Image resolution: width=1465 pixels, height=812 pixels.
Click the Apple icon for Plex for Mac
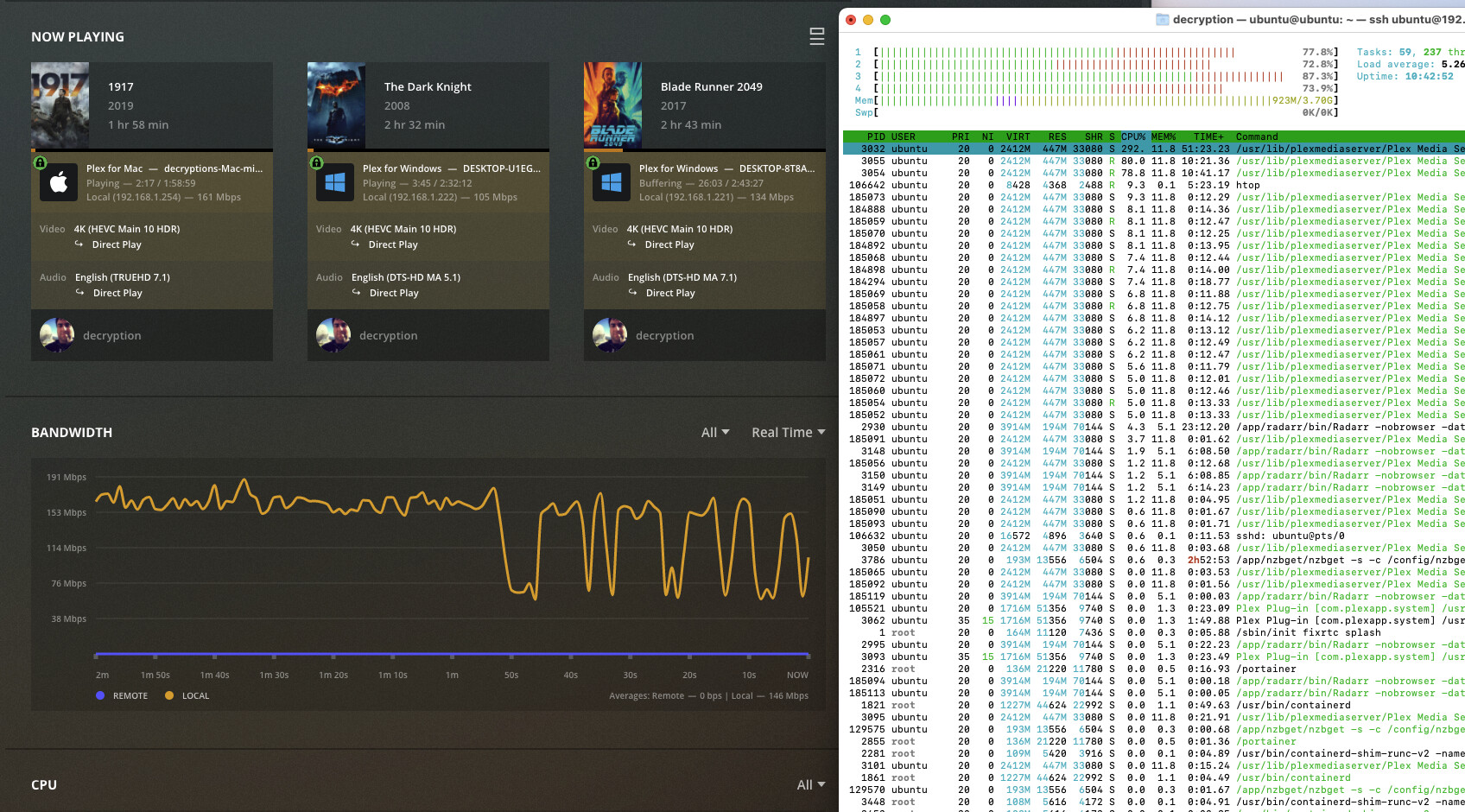[x=59, y=182]
